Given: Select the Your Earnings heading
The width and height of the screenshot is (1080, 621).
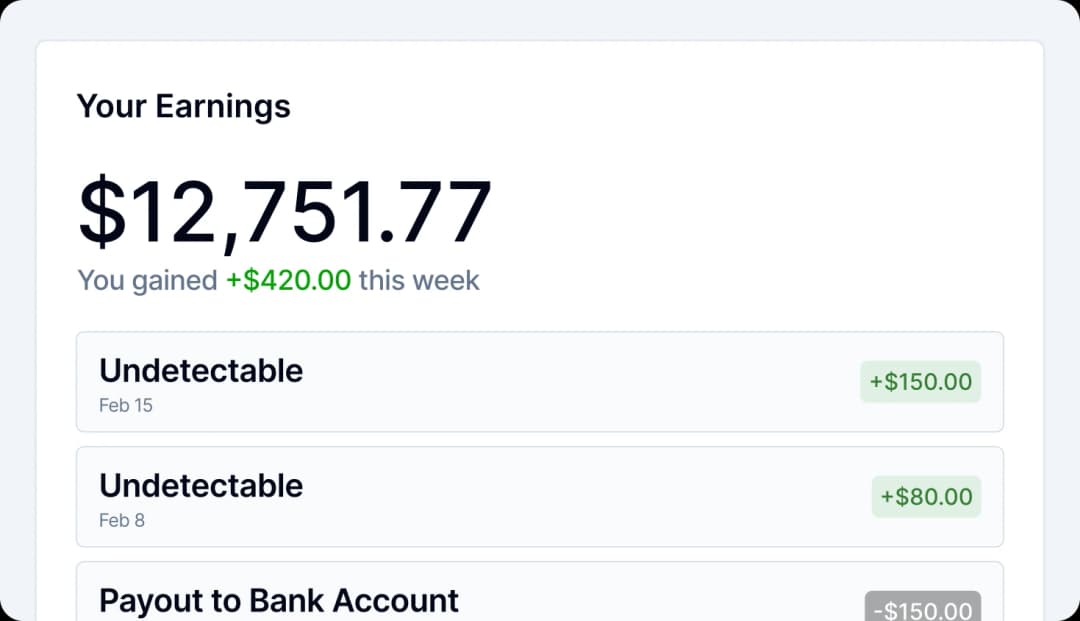Looking at the screenshot, I should click(184, 106).
